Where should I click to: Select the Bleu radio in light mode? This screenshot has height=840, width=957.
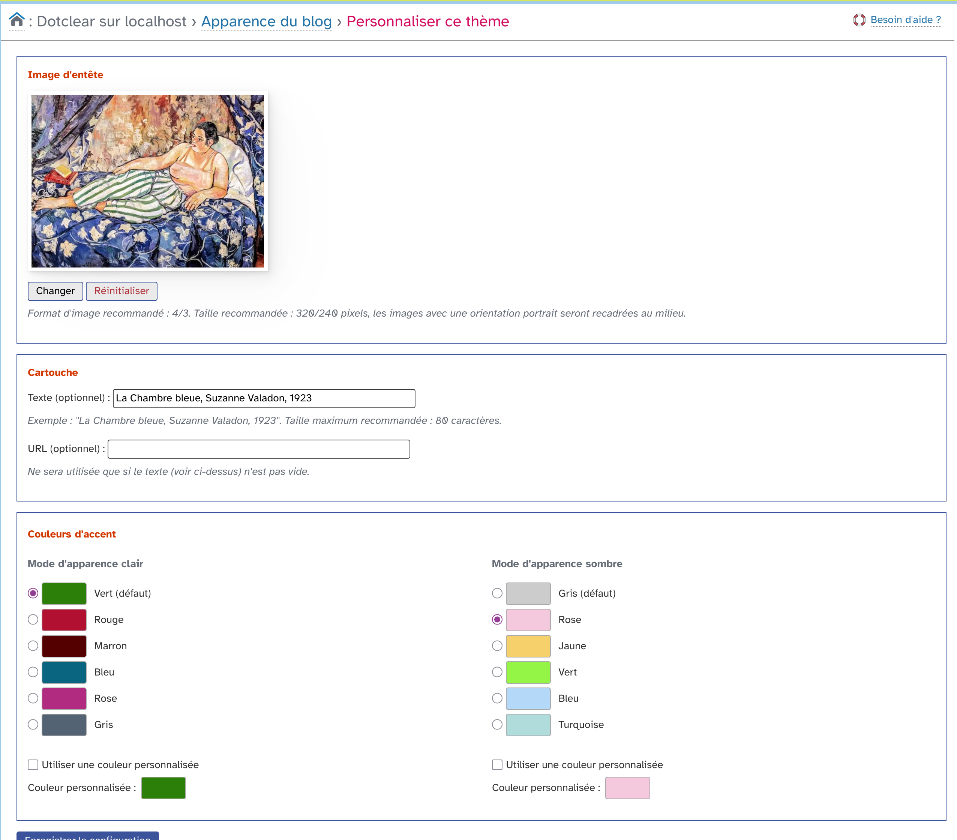33,672
